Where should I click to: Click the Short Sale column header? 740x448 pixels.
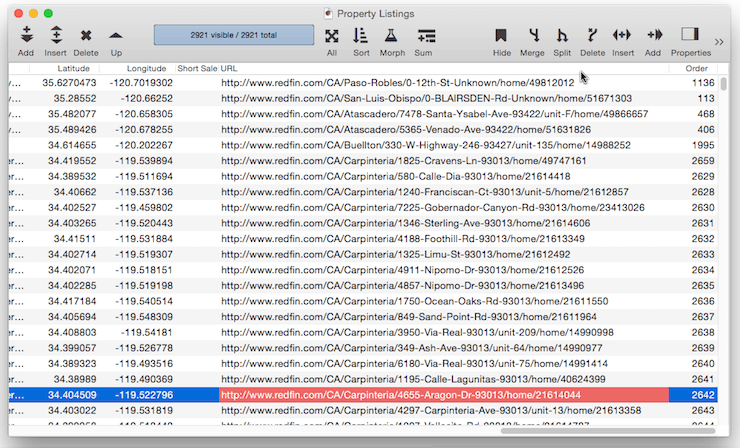pos(197,68)
